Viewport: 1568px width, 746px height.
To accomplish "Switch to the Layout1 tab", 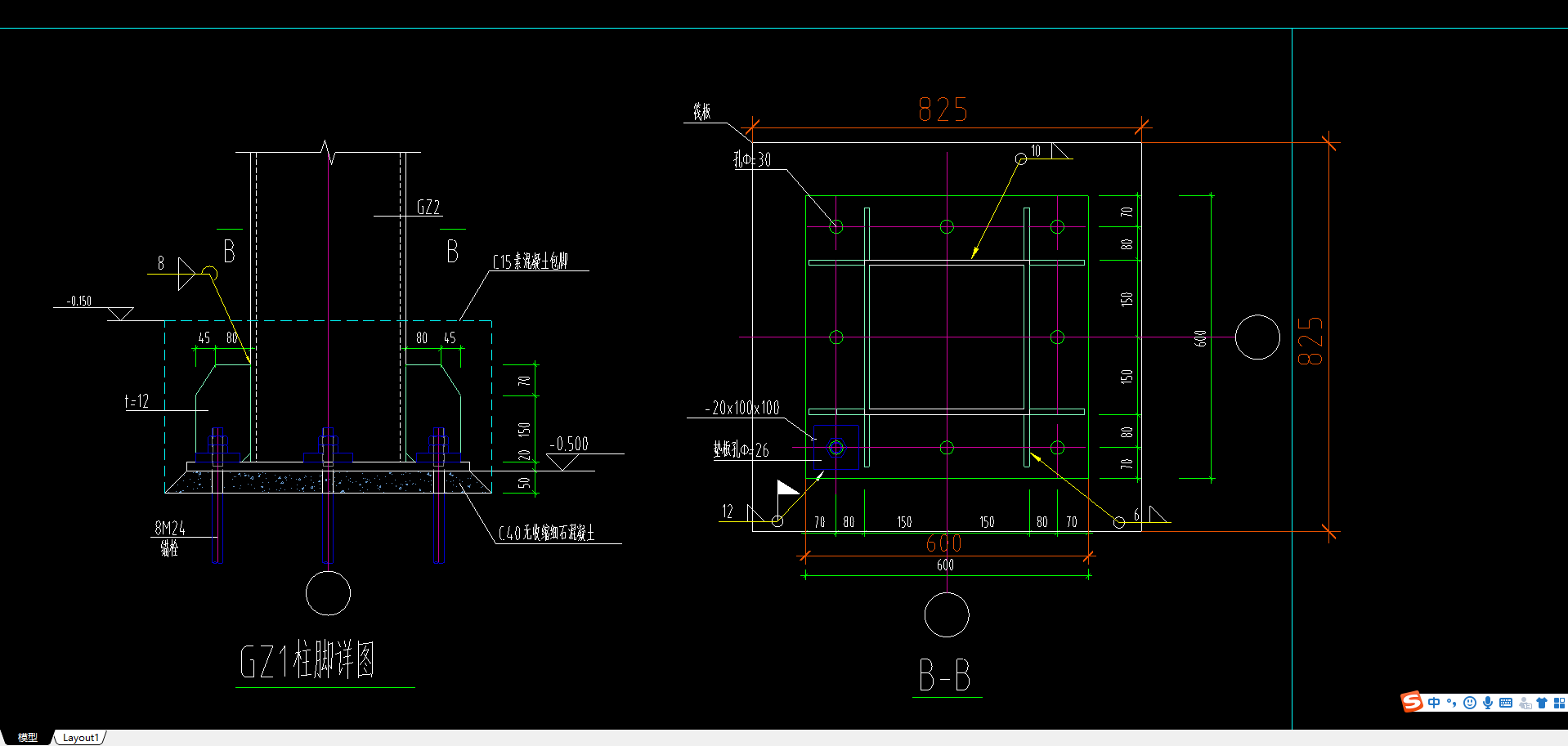I will 80,737.
